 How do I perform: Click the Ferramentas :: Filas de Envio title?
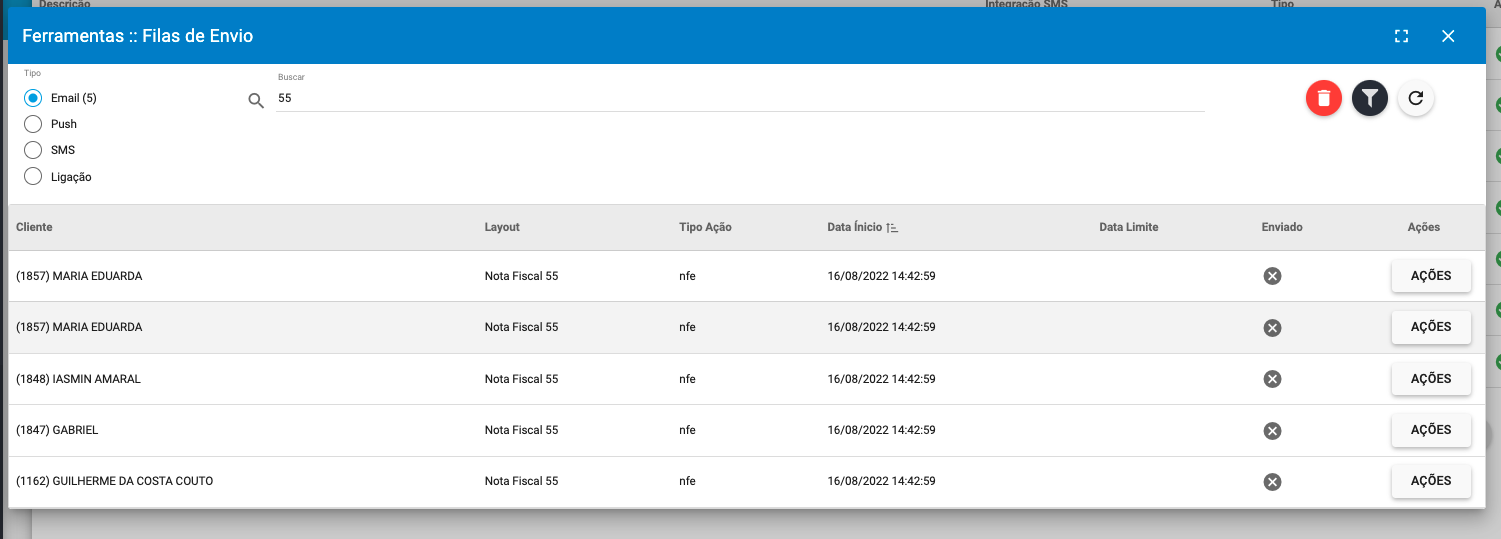click(x=137, y=36)
